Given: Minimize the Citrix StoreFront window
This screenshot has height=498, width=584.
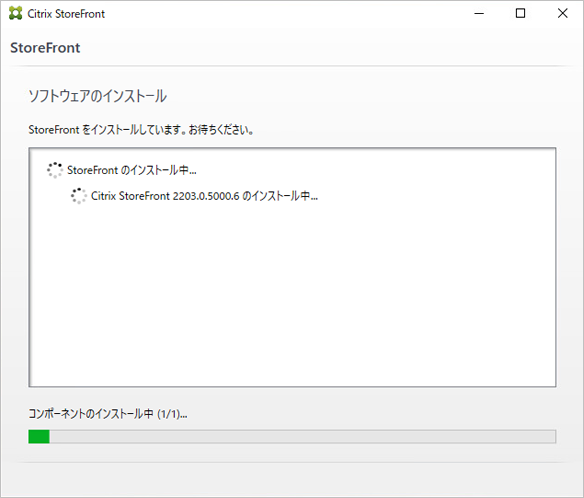Looking at the screenshot, I should click(479, 13).
